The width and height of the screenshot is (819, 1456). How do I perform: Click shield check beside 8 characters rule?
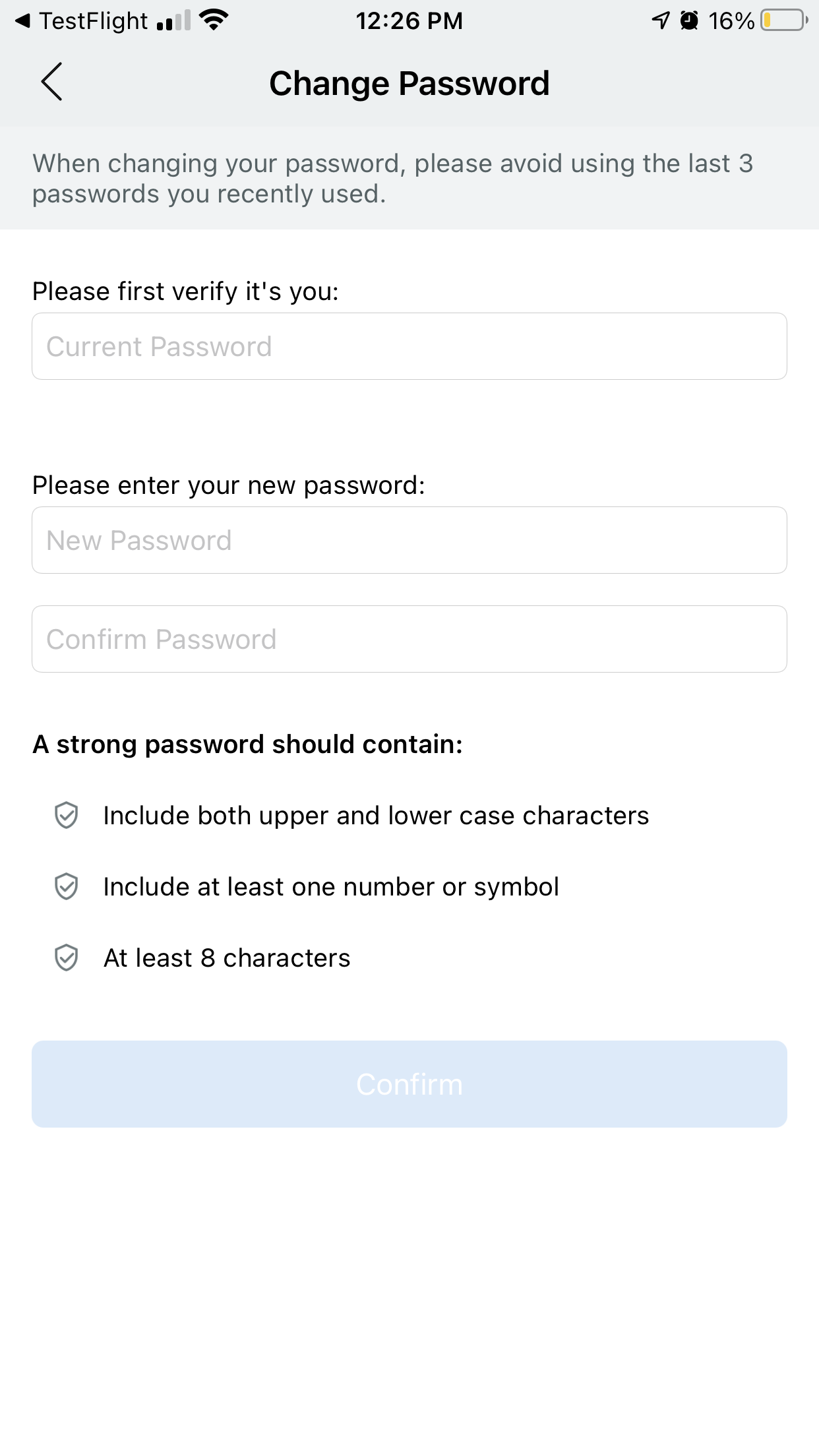66,958
